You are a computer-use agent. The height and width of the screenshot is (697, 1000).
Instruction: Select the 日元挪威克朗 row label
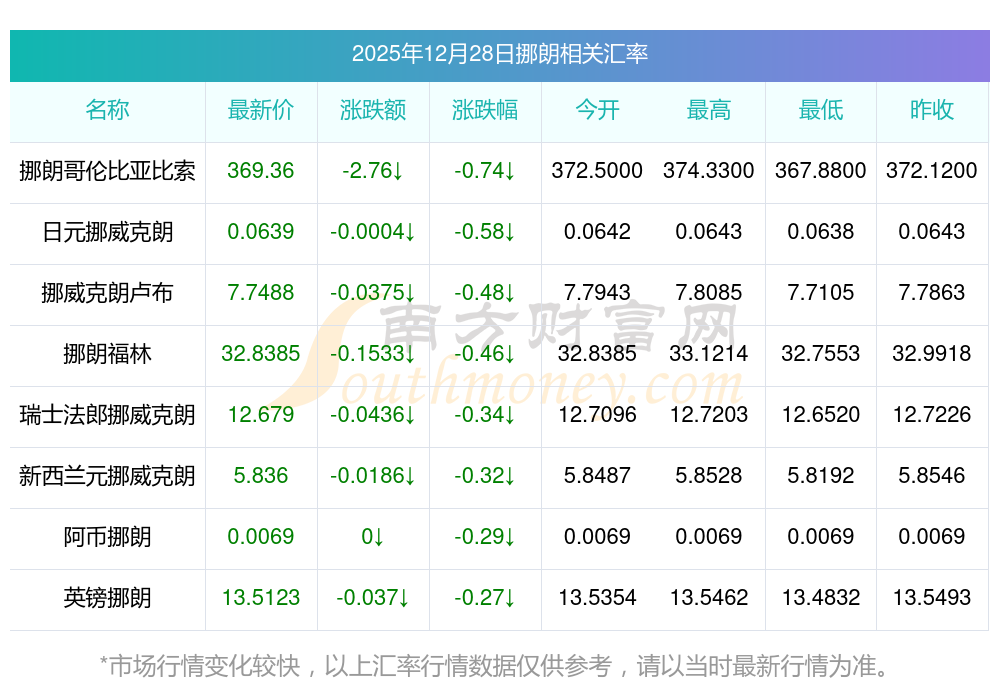coord(107,232)
